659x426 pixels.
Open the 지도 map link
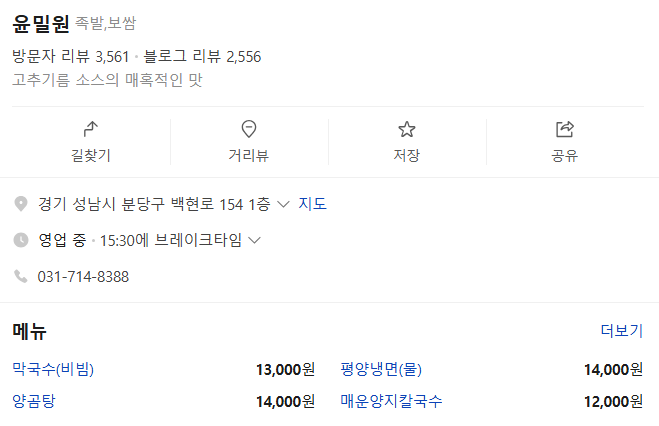(x=312, y=204)
